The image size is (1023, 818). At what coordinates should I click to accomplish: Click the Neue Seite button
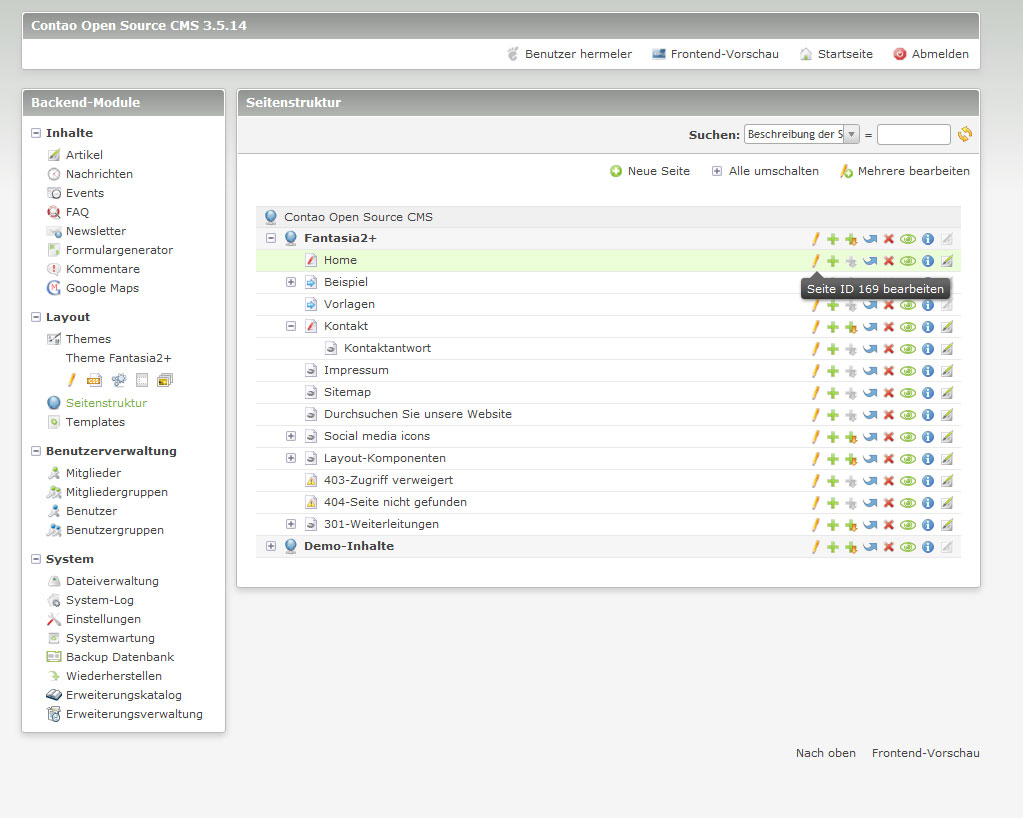point(650,171)
